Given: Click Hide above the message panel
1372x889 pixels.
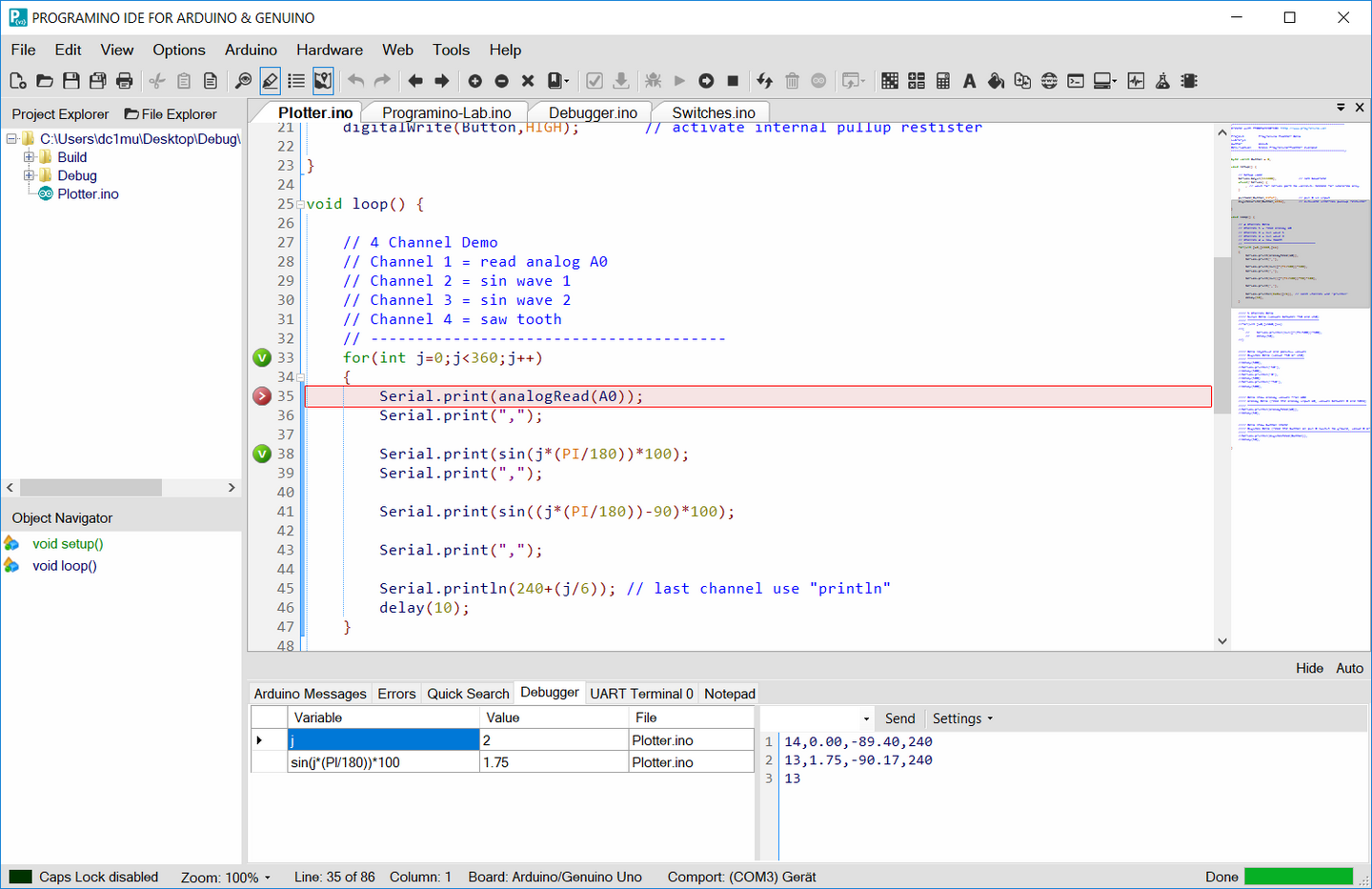Looking at the screenshot, I should pos(1309,668).
